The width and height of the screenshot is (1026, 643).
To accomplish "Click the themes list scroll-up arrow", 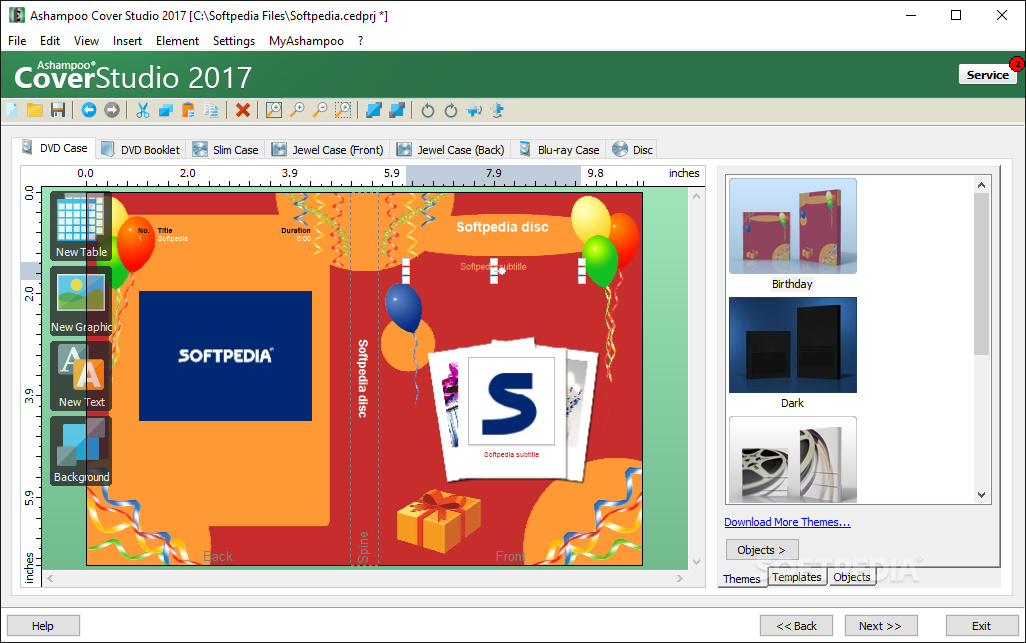I will coord(981,185).
